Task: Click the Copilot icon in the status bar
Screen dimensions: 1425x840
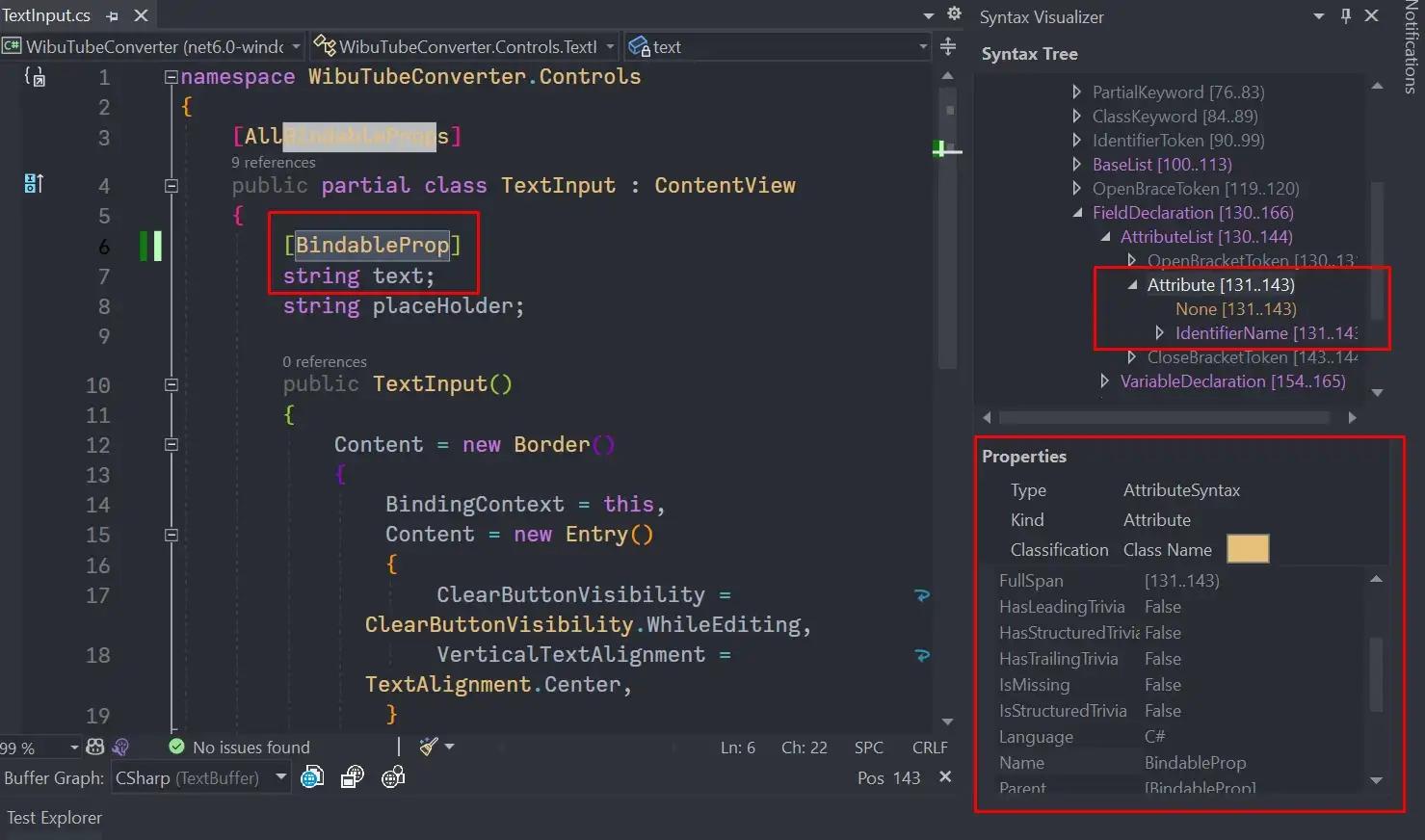Action: pyautogui.click(x=120, y=747)
